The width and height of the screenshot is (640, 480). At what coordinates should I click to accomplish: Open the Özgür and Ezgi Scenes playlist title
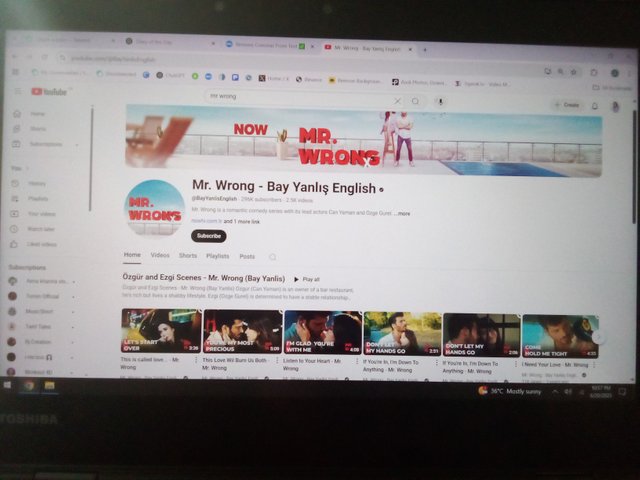(204, 278)
